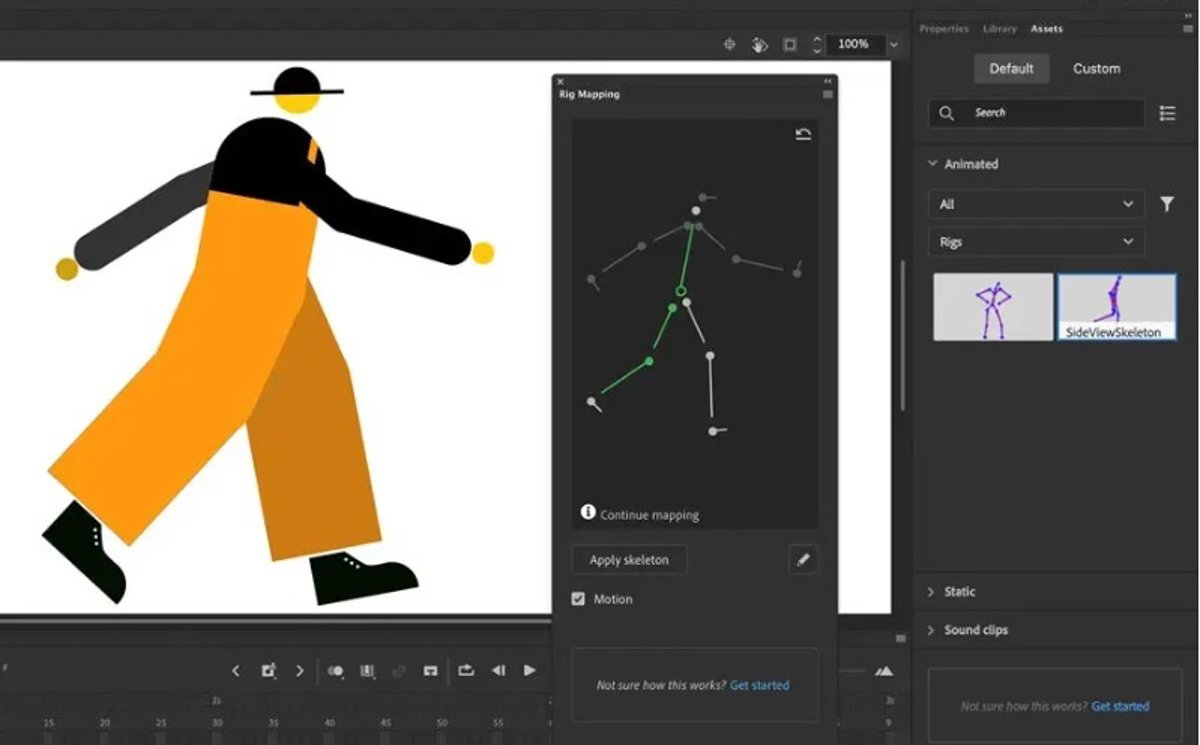Screen dimensions: 1200x745
Task: Click Get started link in Rig Mapping
Action: [x=759, y=685]
